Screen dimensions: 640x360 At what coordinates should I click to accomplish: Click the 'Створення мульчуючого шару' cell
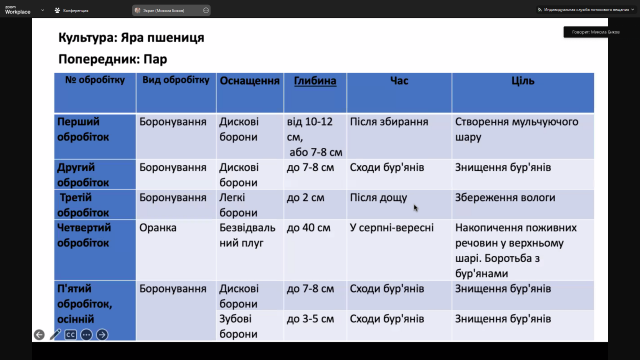tap(523, 136)
